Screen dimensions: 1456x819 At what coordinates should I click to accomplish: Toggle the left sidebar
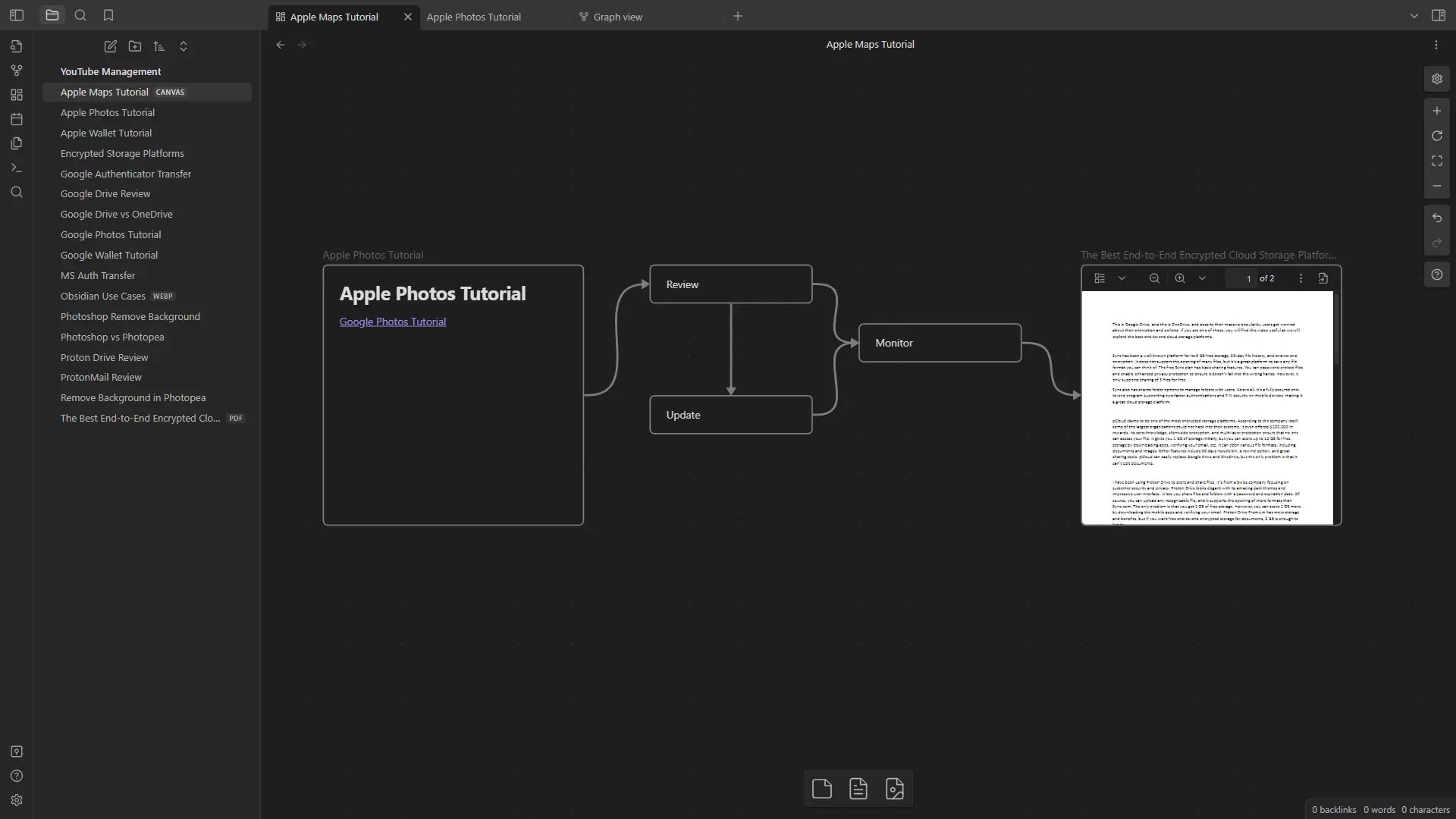pos(17,15)
